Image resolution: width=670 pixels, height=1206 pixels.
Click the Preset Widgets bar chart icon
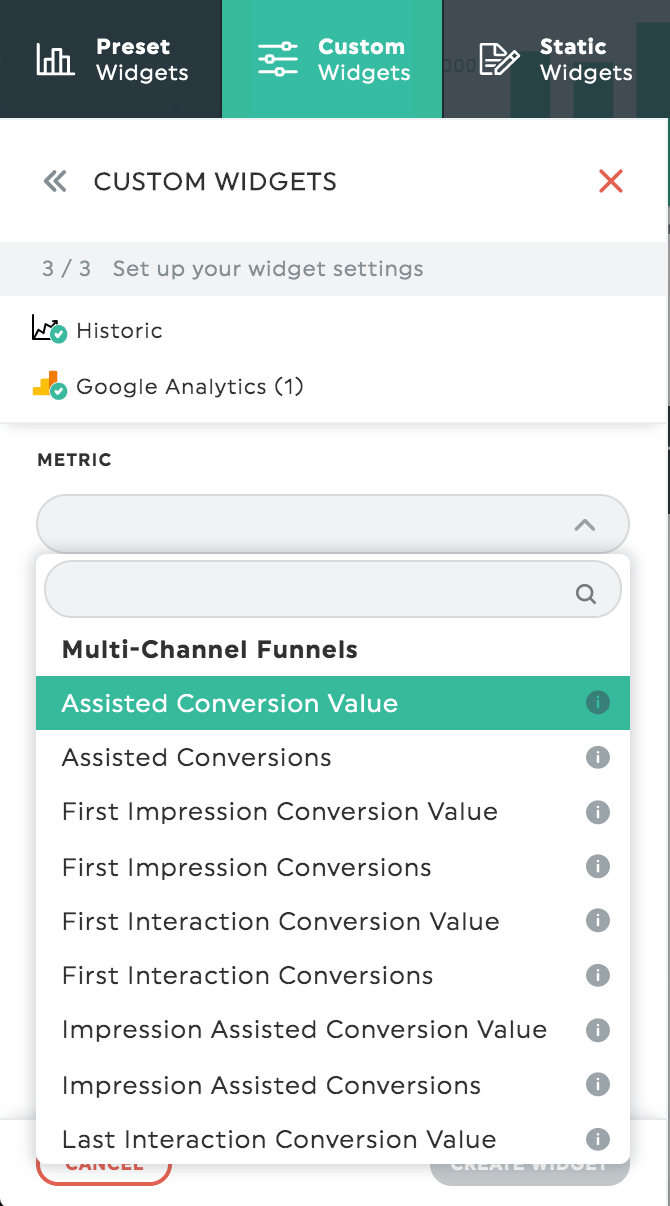[55, 58]
